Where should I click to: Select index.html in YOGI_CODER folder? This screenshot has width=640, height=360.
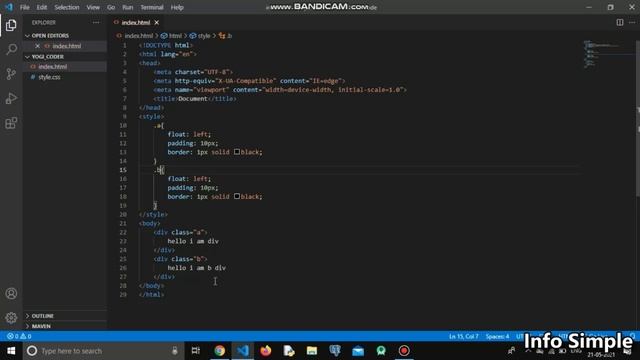pos(53,67)
